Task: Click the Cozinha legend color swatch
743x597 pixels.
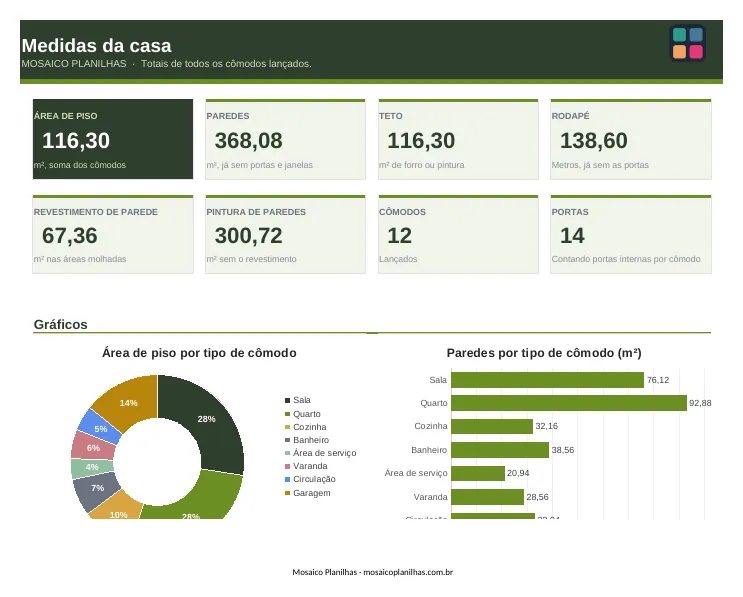Action: point(287,427)
